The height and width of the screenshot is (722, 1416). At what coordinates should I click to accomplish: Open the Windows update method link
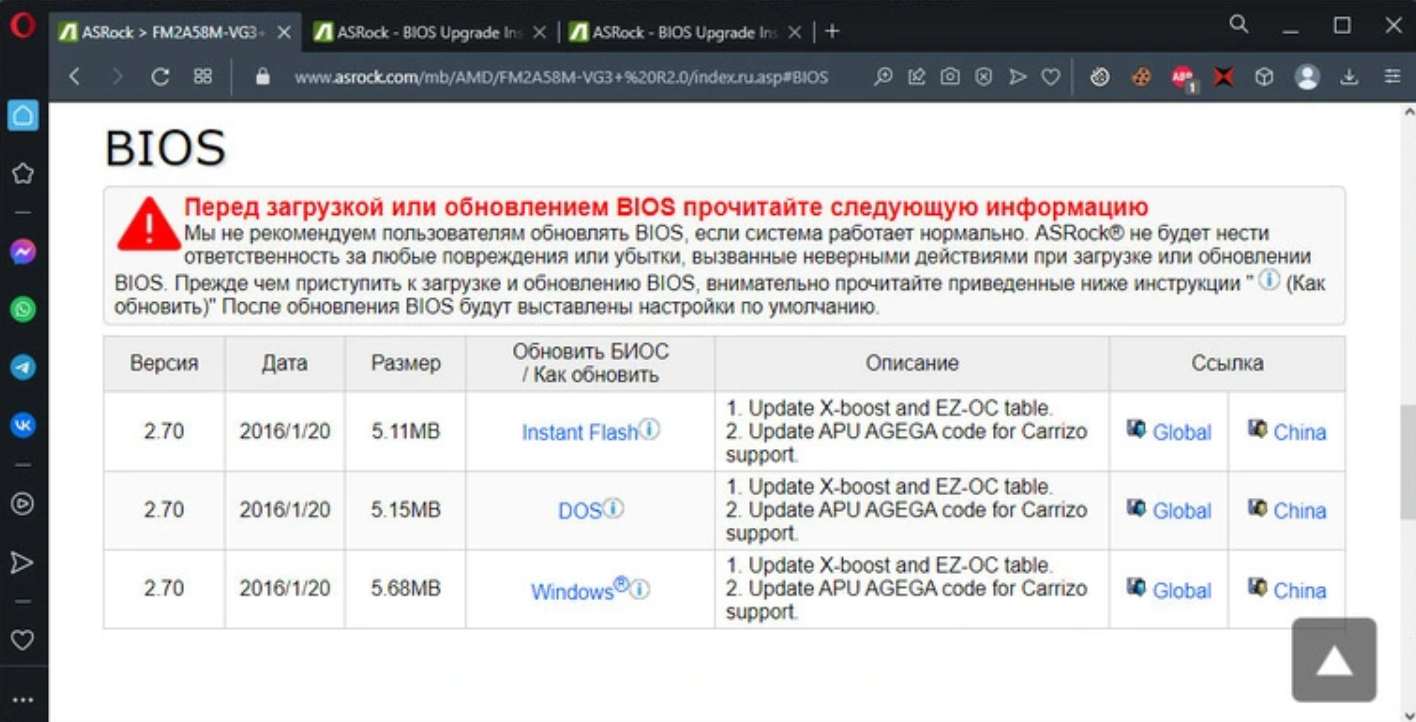tap(572, 591)
